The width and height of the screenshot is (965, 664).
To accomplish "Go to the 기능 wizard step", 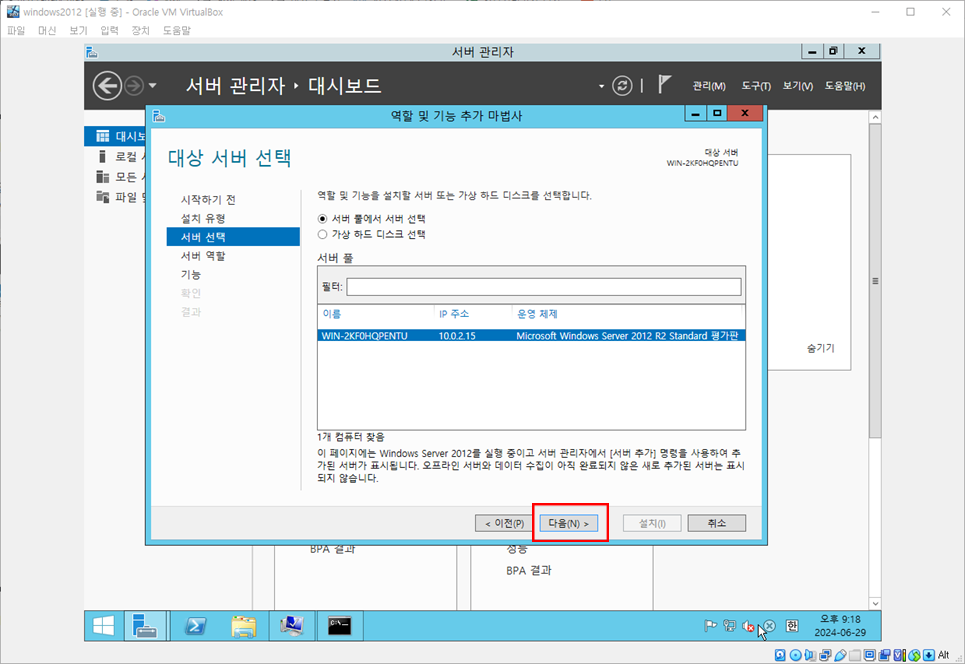I will point(191,274).
